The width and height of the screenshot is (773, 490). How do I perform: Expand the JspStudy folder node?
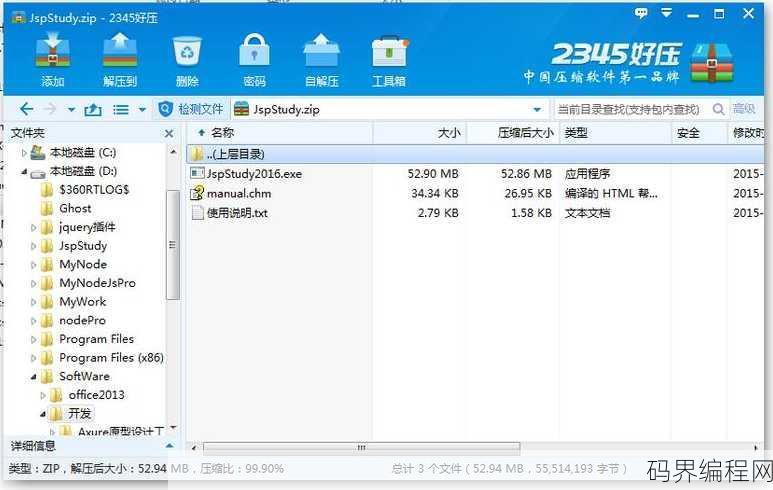(33, 246)
